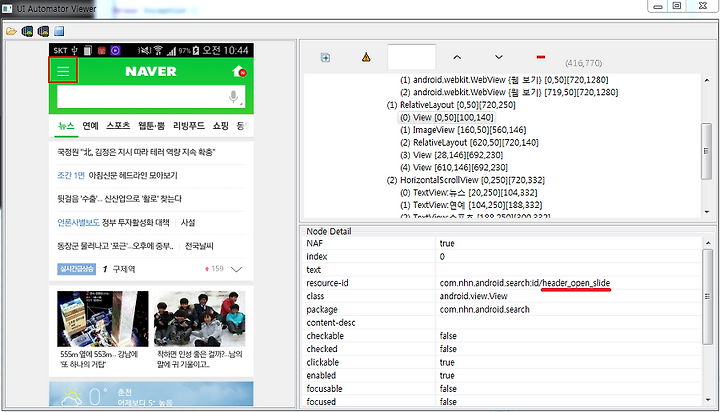Click the first Device Screenshot toolbar icon
Screen dimensions: 720x412
28,31
